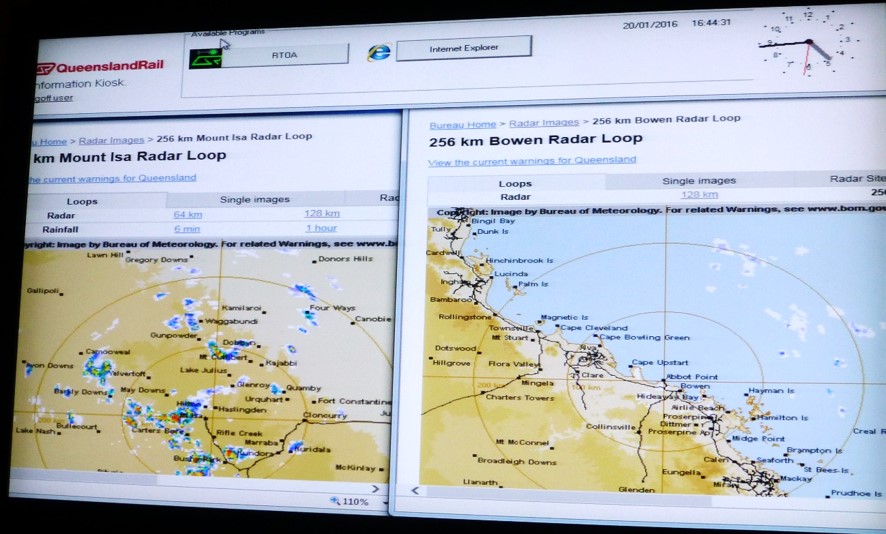Click current warnings for Queensland link in Bowen window

click(532, 161)
